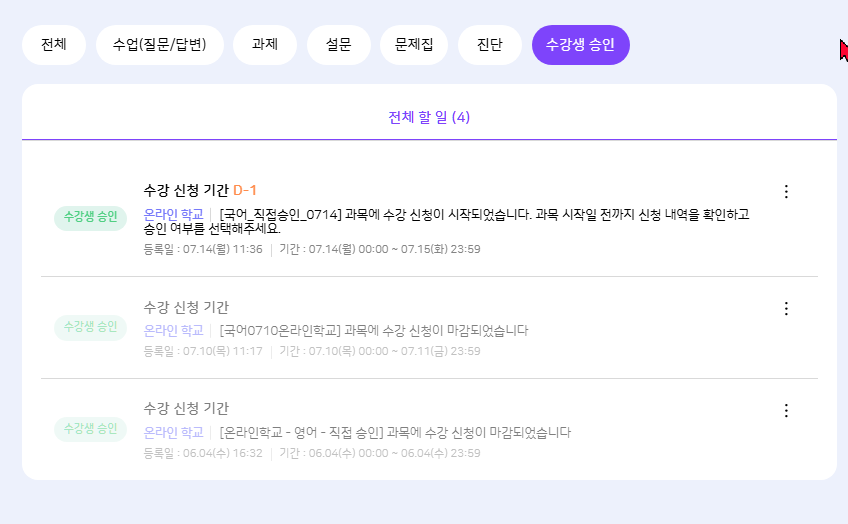Open the three-dot menu for 영어 직접 승인 item
The width and height of the screenshot is (848, 524).
tap(785, 410)
